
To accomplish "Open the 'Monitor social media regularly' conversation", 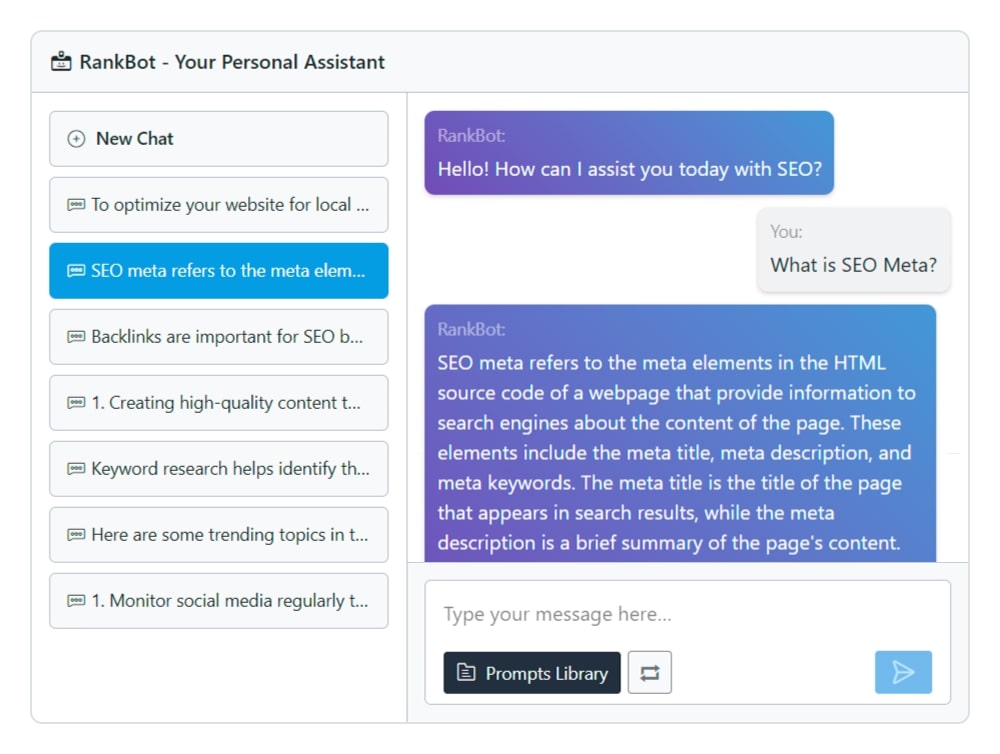I will (x=218, y=601).
